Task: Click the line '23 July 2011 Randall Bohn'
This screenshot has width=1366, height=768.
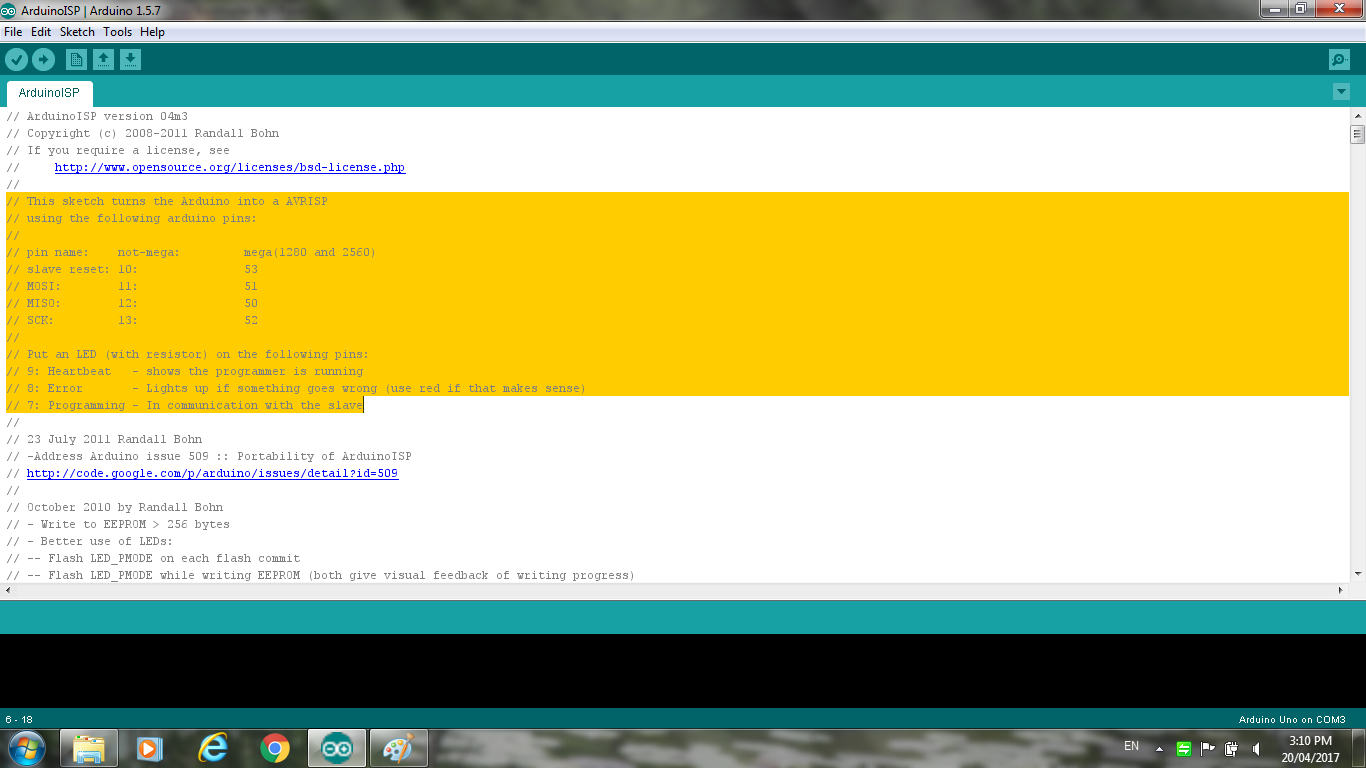Action: click(104, 439)
